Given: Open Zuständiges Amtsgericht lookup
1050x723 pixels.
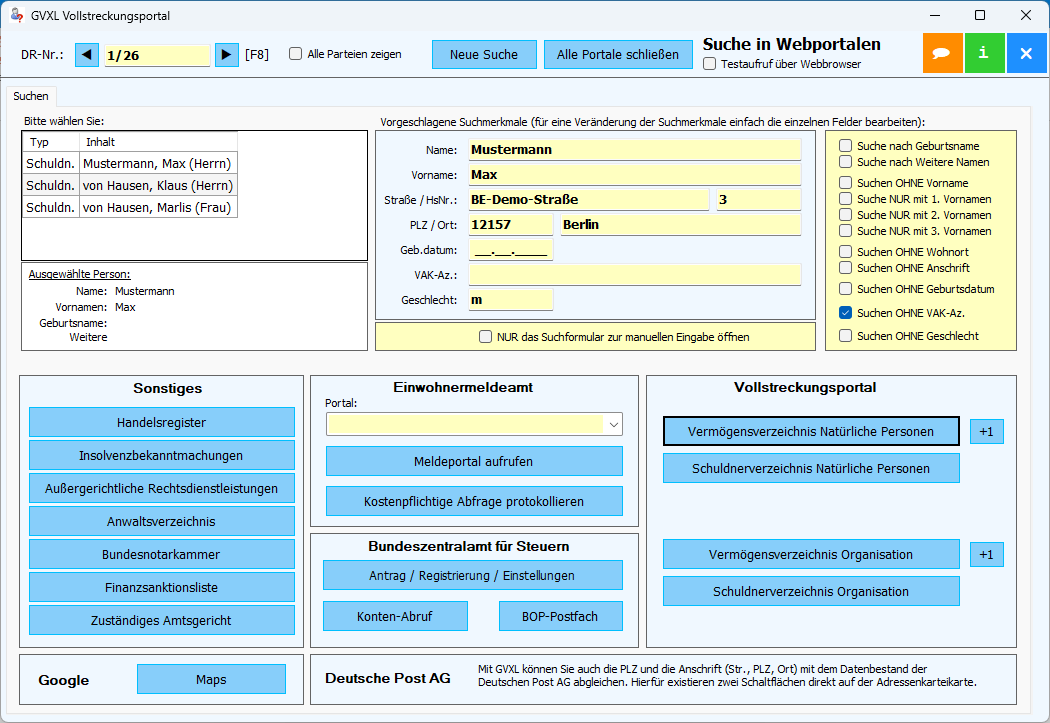Looking at the screenshot, I should tap(161, 621).
